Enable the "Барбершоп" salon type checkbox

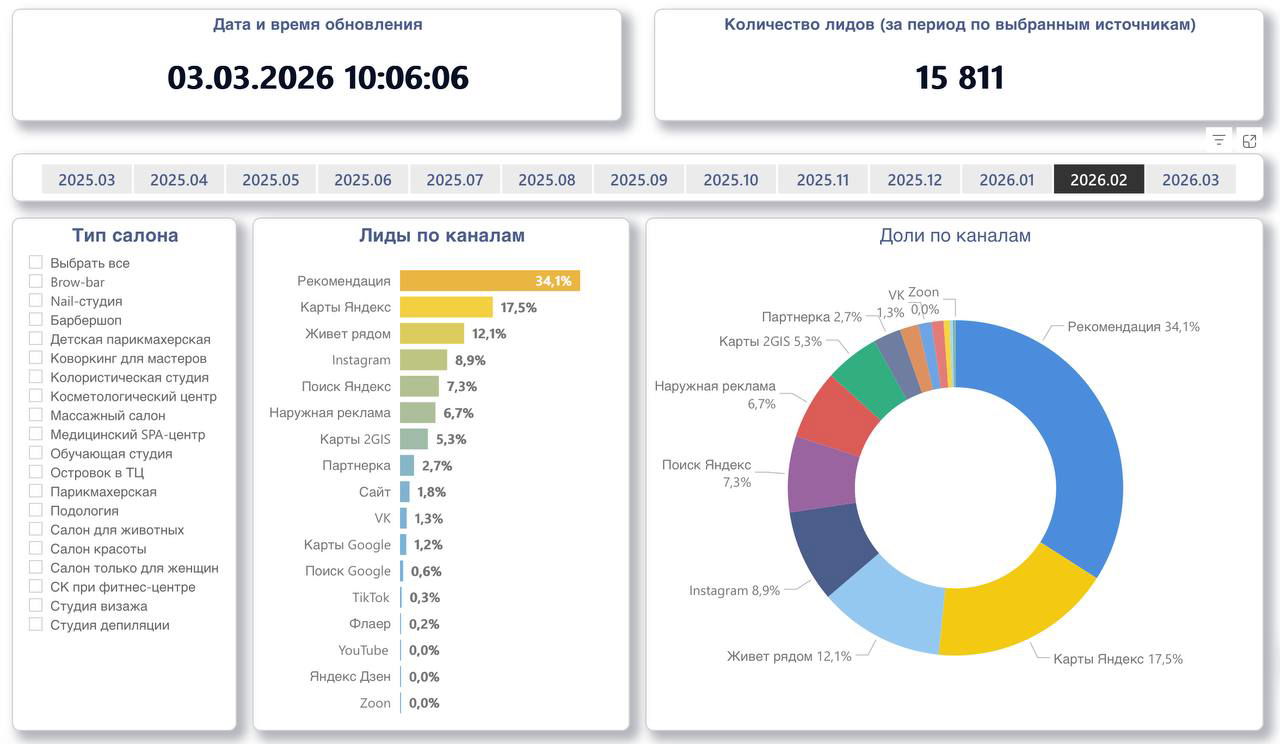click(x=35, y=319)
